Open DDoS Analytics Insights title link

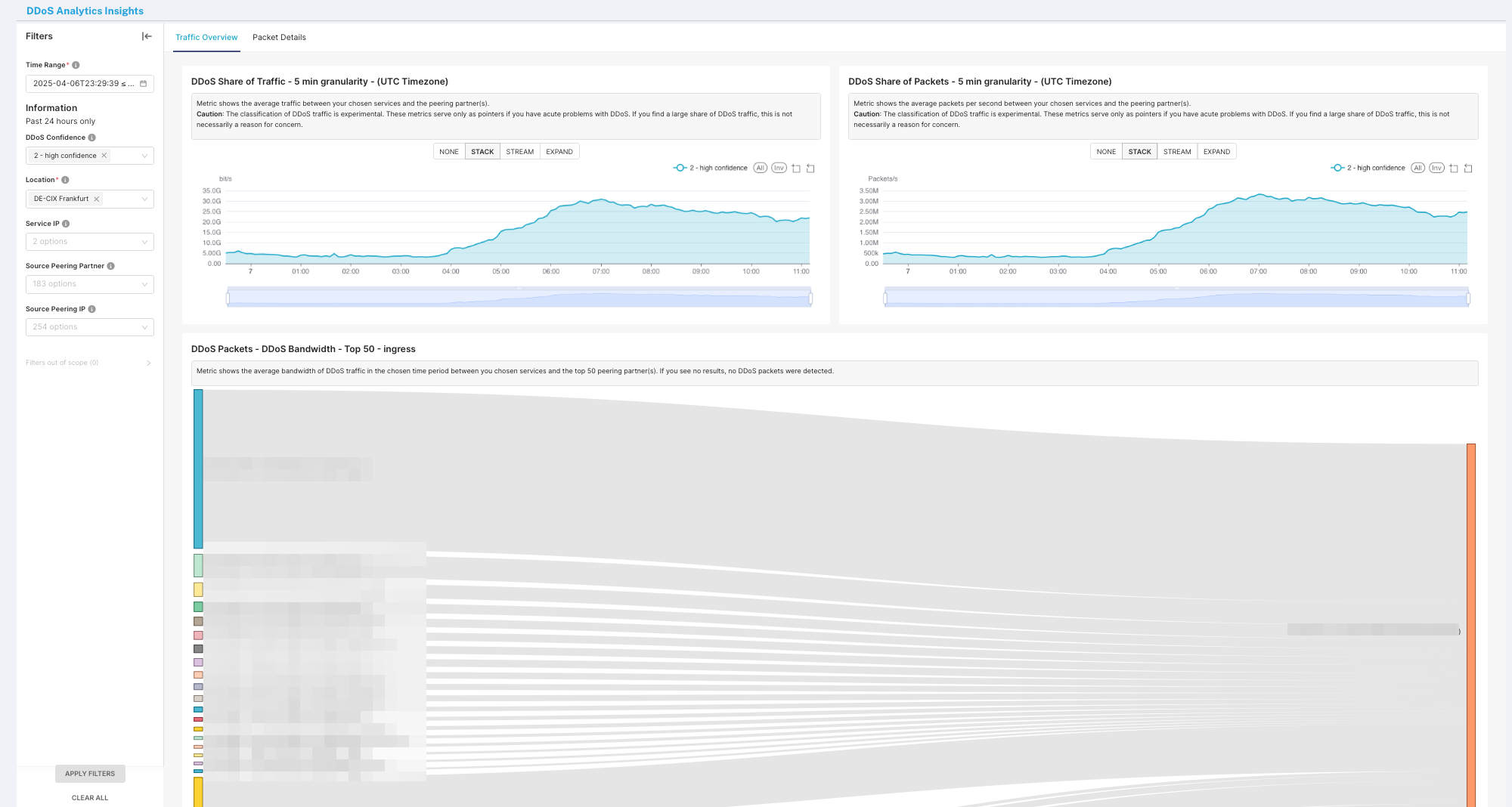coord(85,11)
